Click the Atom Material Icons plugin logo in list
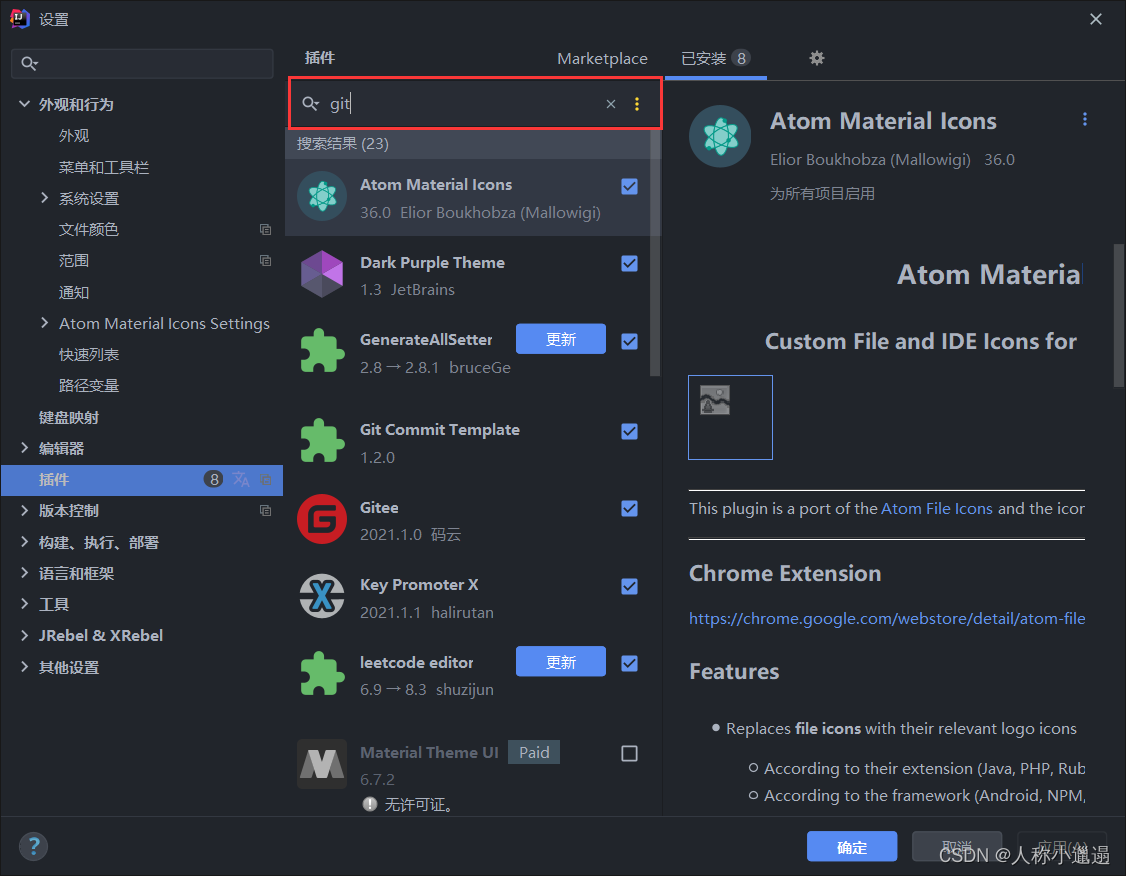 (x=322, y=196)
